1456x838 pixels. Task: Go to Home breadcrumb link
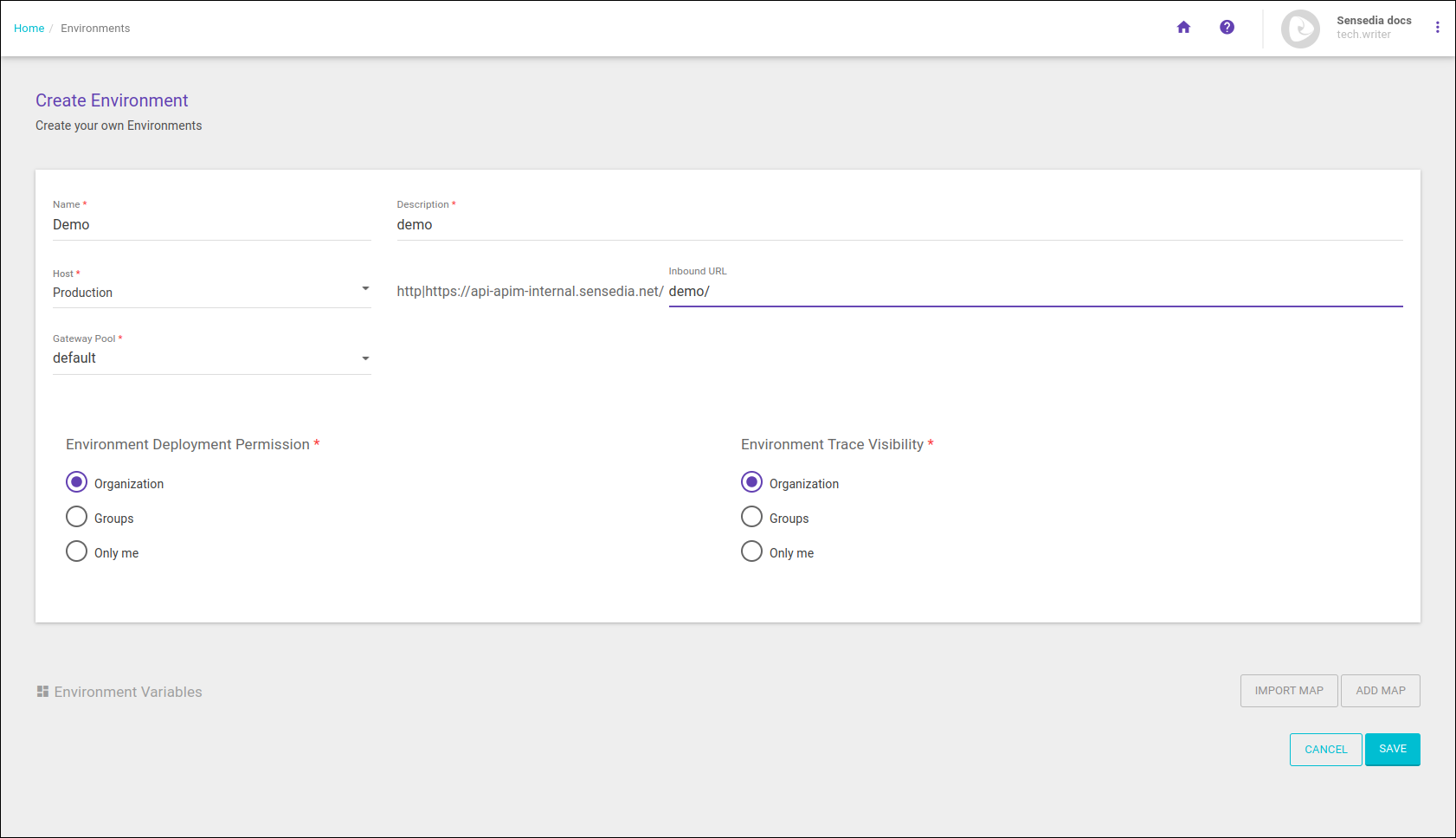(29, 29)
